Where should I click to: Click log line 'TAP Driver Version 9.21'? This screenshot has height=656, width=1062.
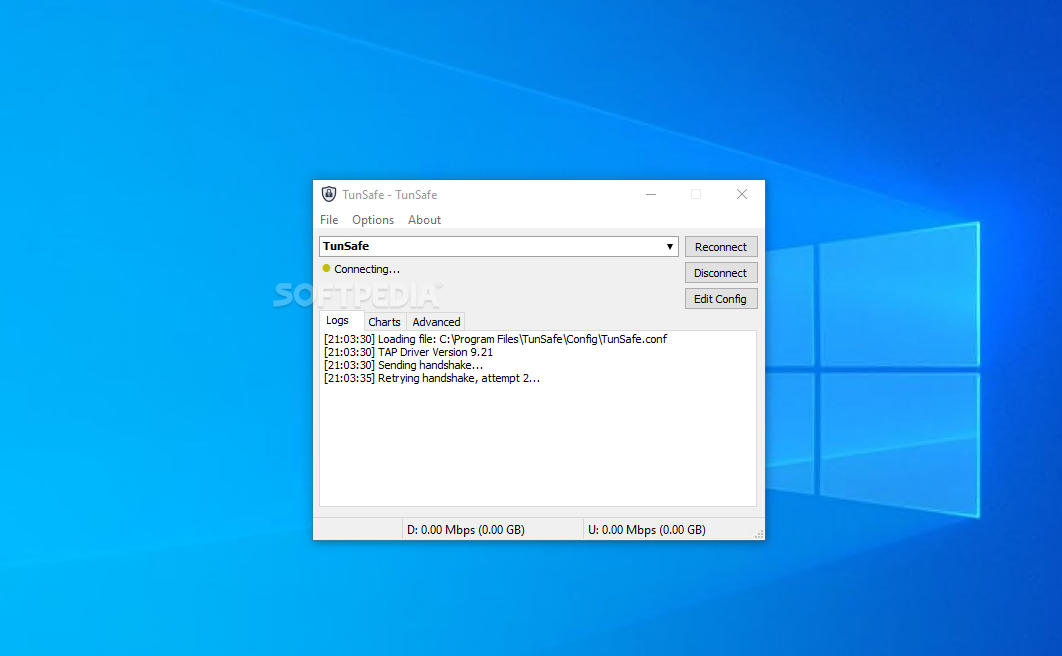click(408, 352)
